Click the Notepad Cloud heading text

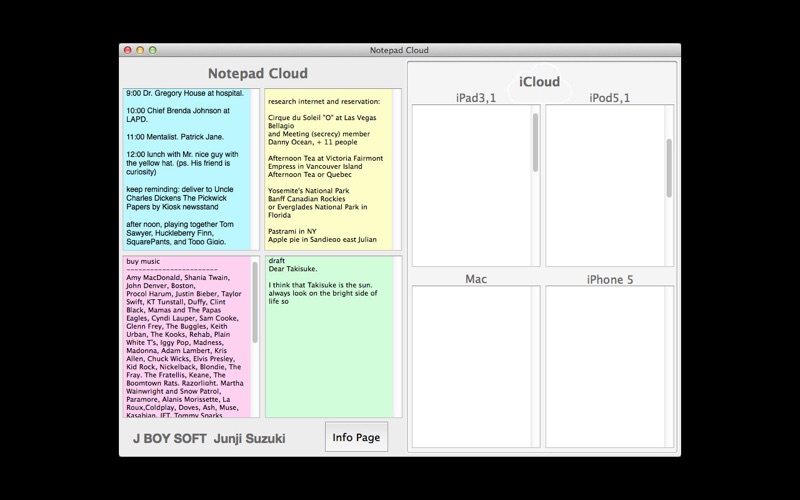[258, 73]
